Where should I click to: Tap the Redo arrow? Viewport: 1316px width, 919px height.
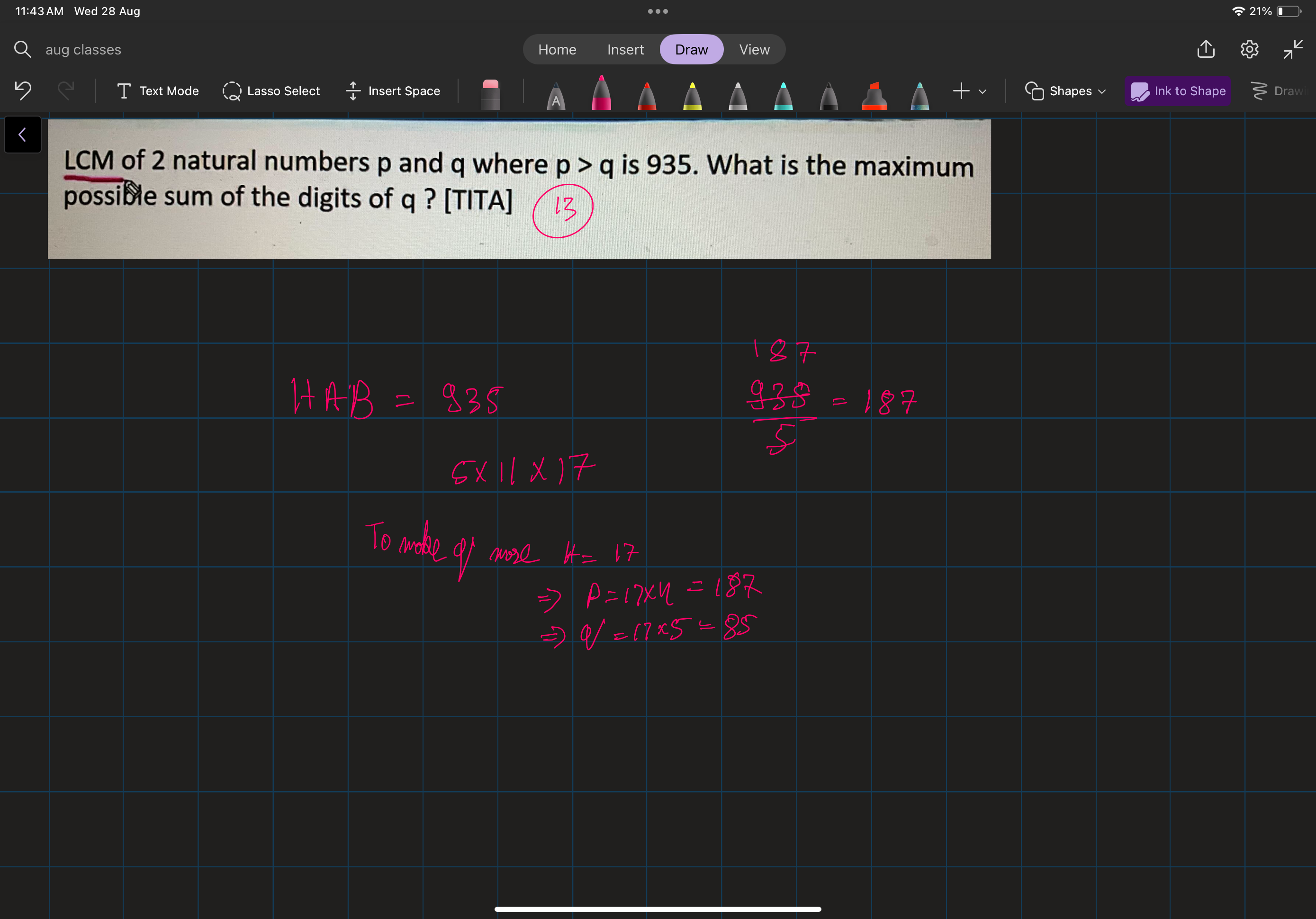click(66, 90)
